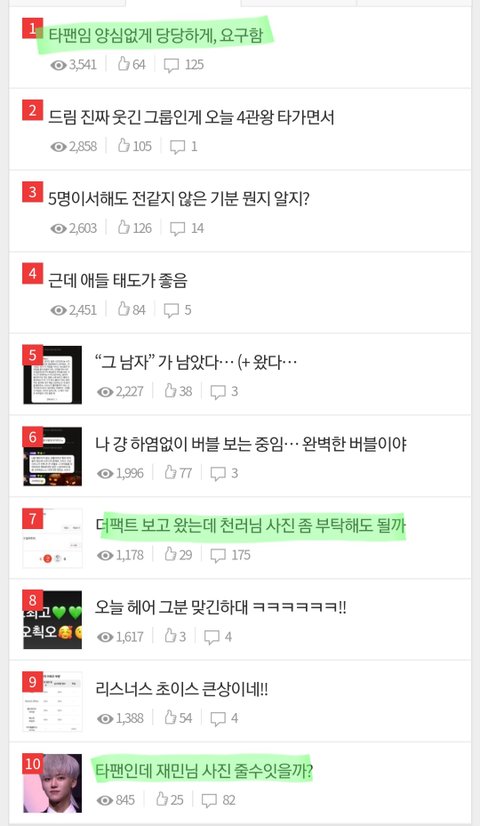
Task: Click the chat screenshot thumbnail on rank 6
Action: coord(53,457)
